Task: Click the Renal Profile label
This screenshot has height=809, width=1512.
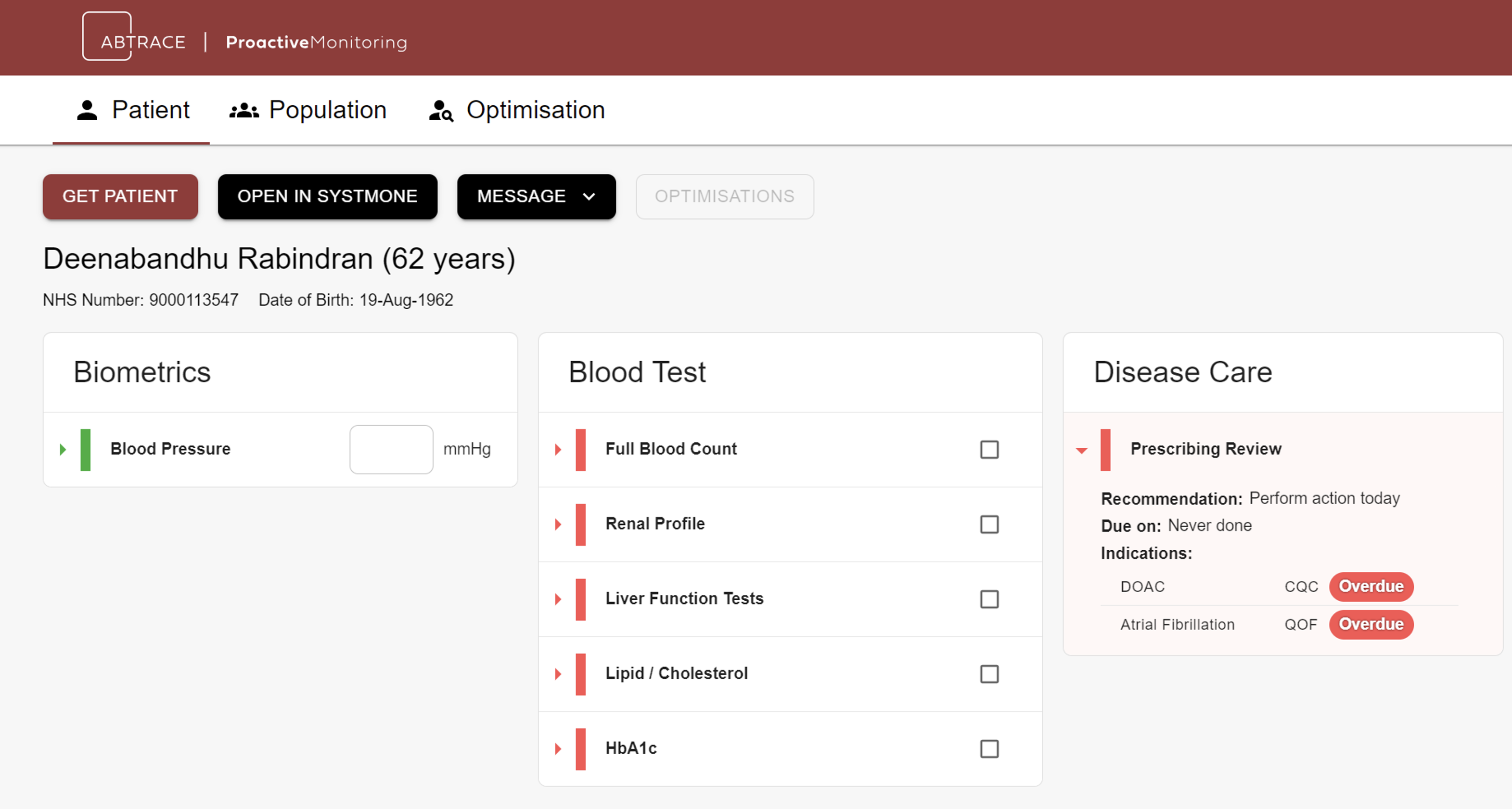Action: click(x=655, y=523)
